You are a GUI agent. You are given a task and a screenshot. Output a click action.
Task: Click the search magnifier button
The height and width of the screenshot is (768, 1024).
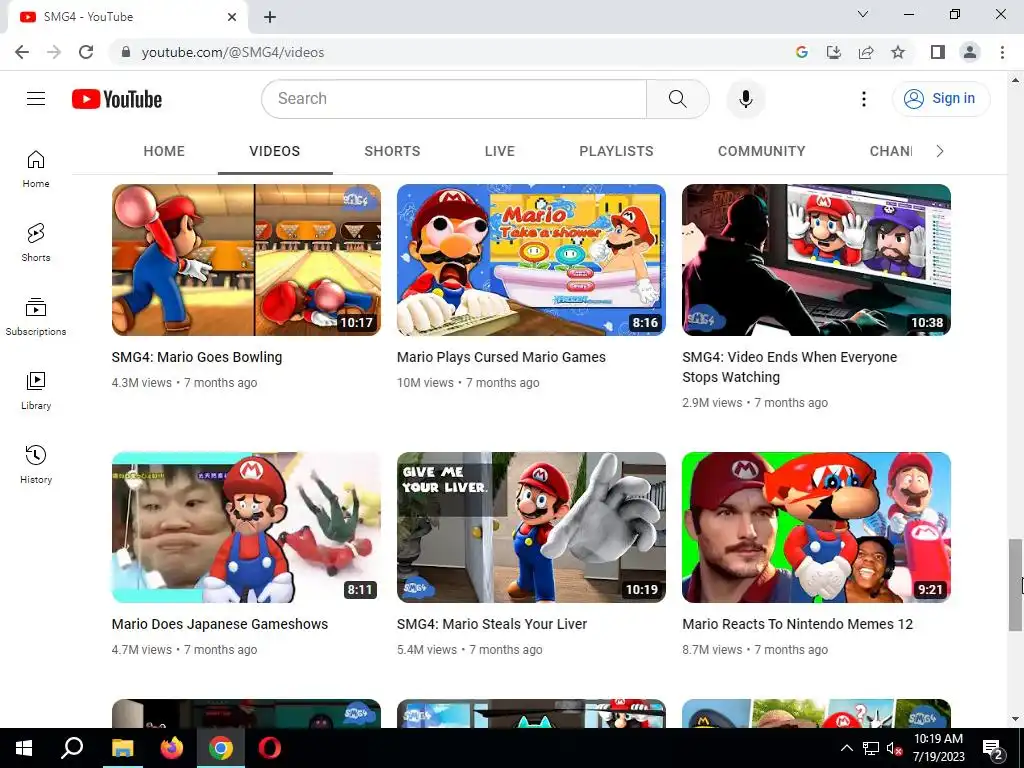[677, 99]
